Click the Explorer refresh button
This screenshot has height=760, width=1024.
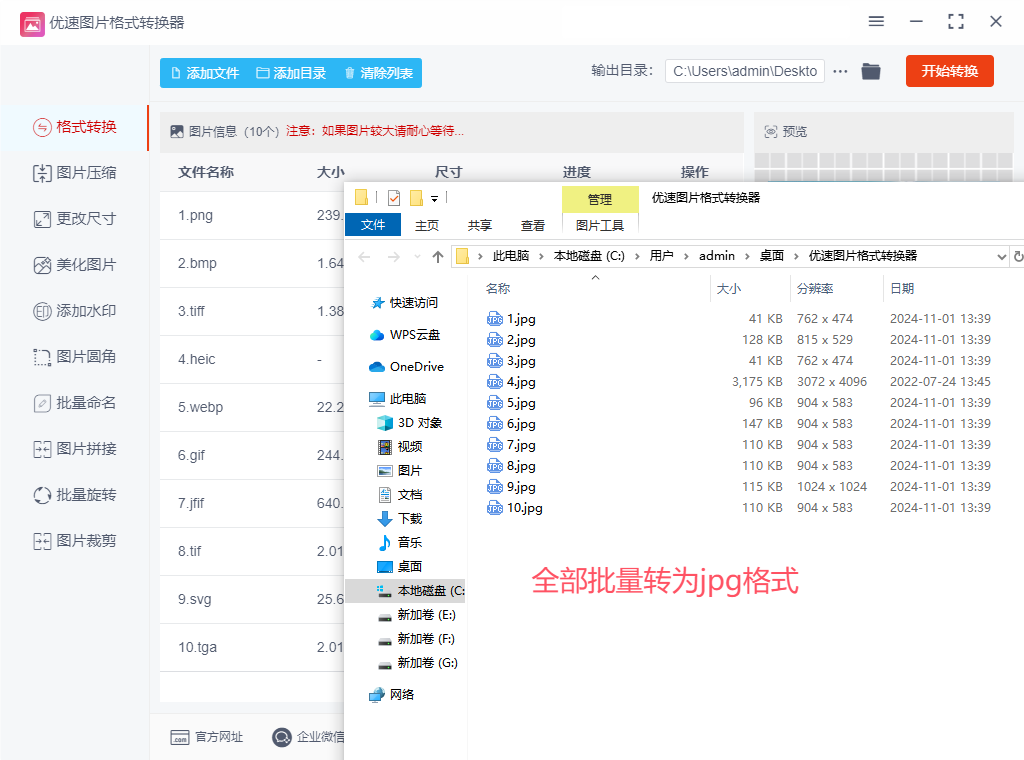pyautogui.click(x=1017, y=257)
